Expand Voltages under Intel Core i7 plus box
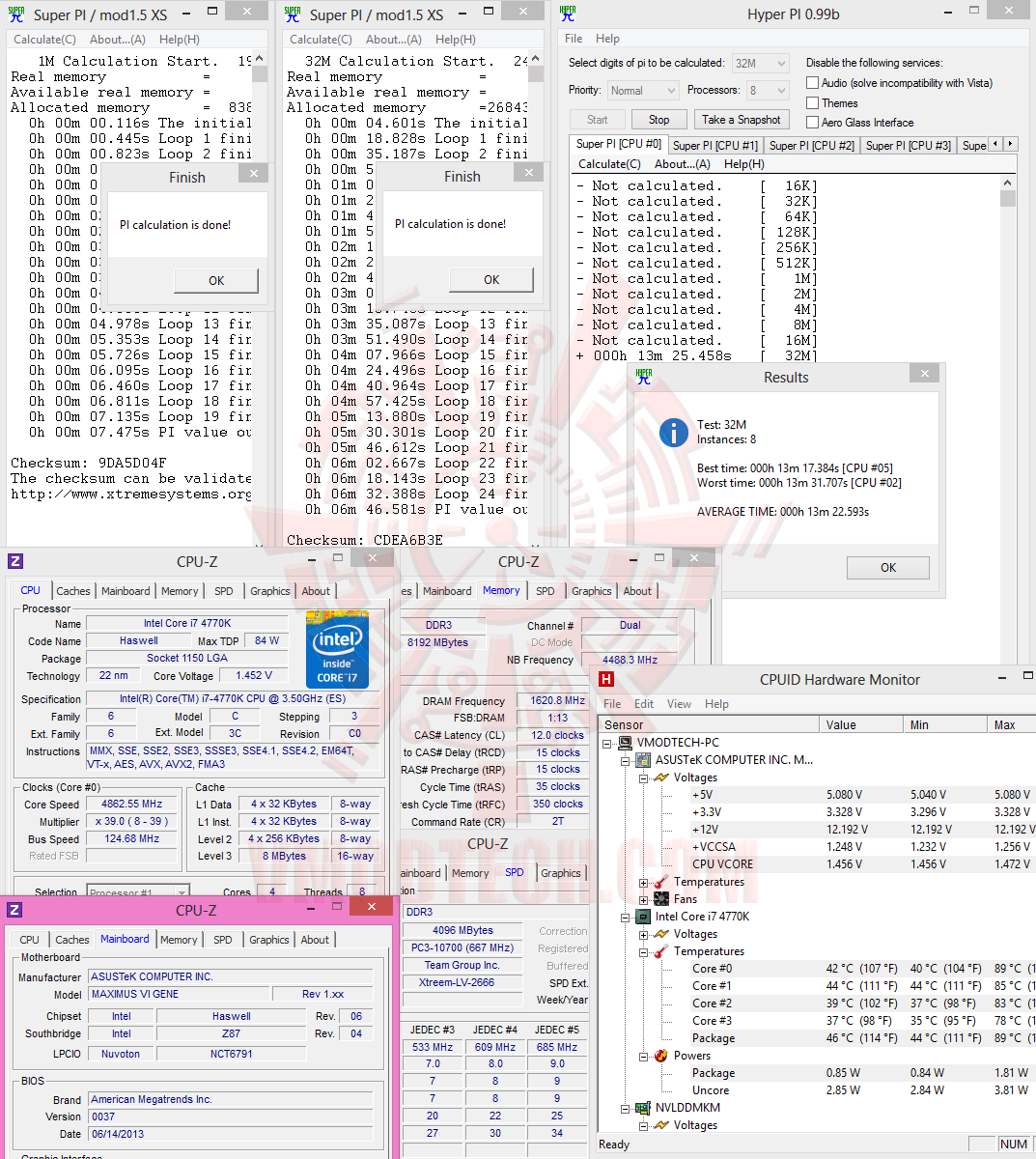1036x1159 pixels. (644, 935)
